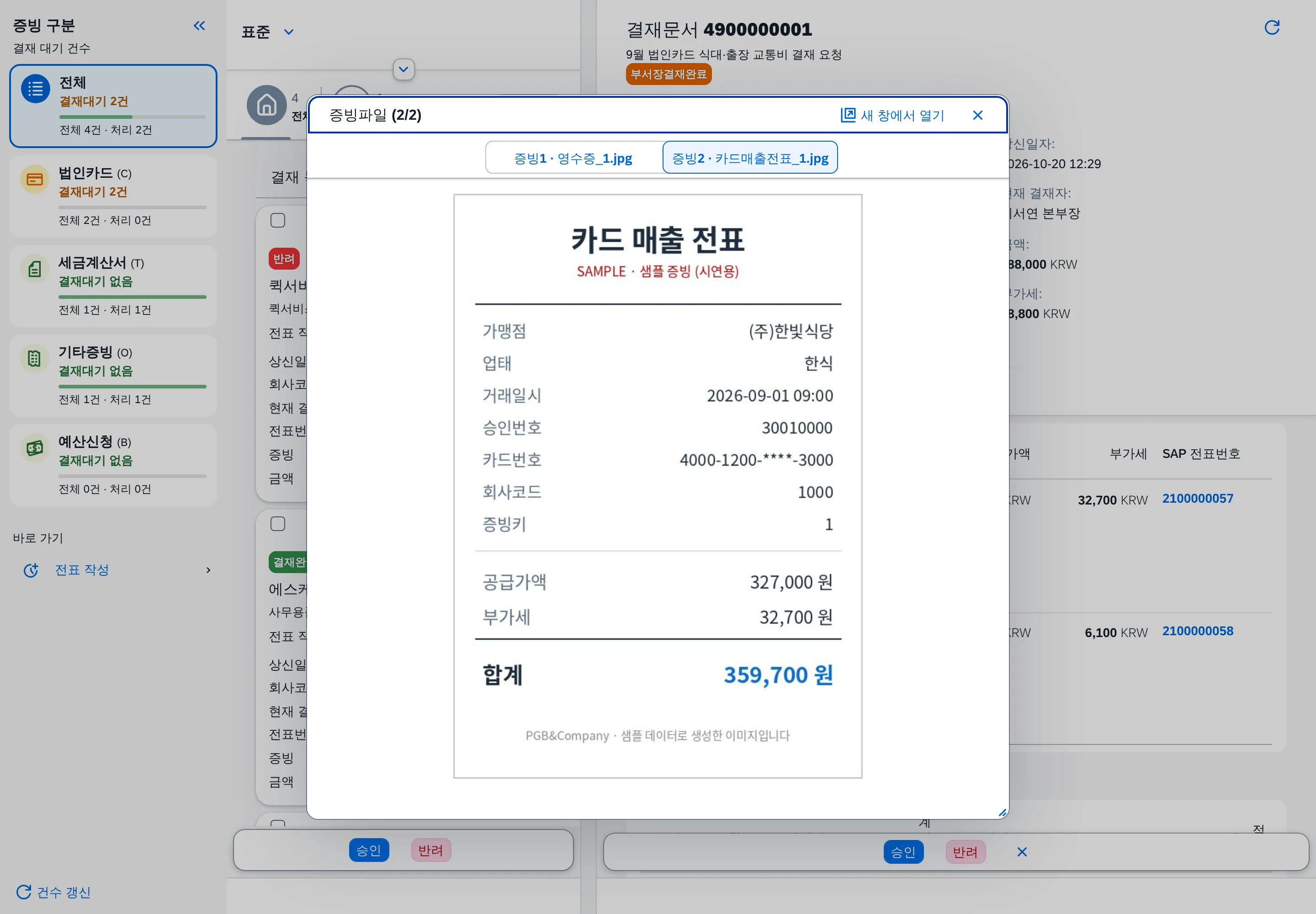Expand header with chevron-down button
Viewport: 1316px width, 914px height.
point(404,69)
